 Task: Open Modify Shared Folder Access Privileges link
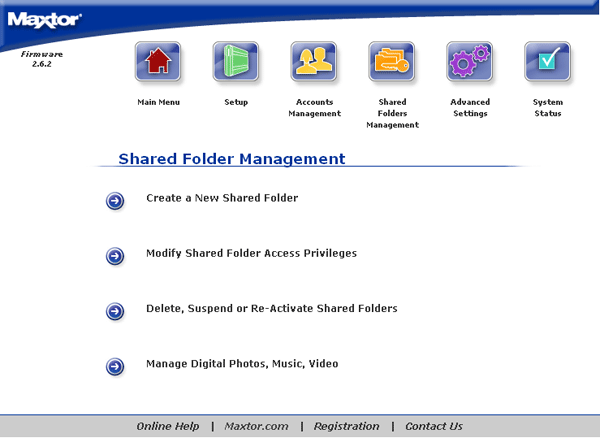pos(251,253)
